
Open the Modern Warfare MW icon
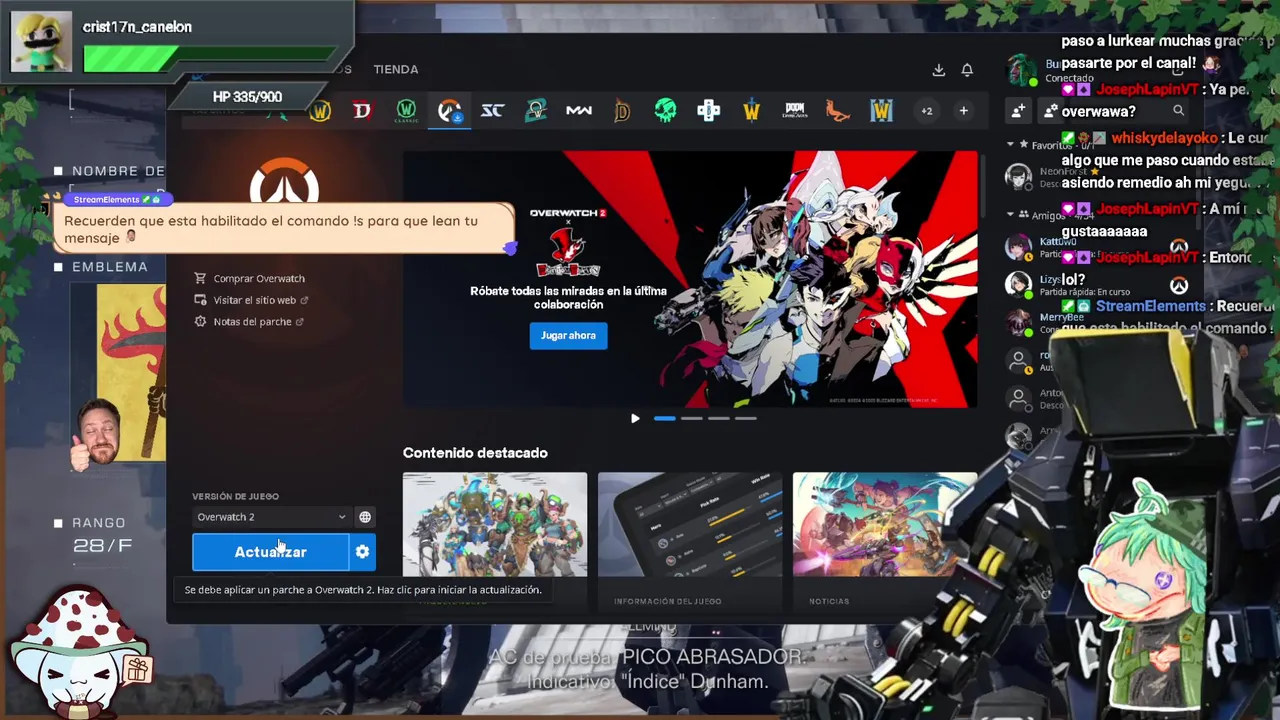[x=579, y=111]
